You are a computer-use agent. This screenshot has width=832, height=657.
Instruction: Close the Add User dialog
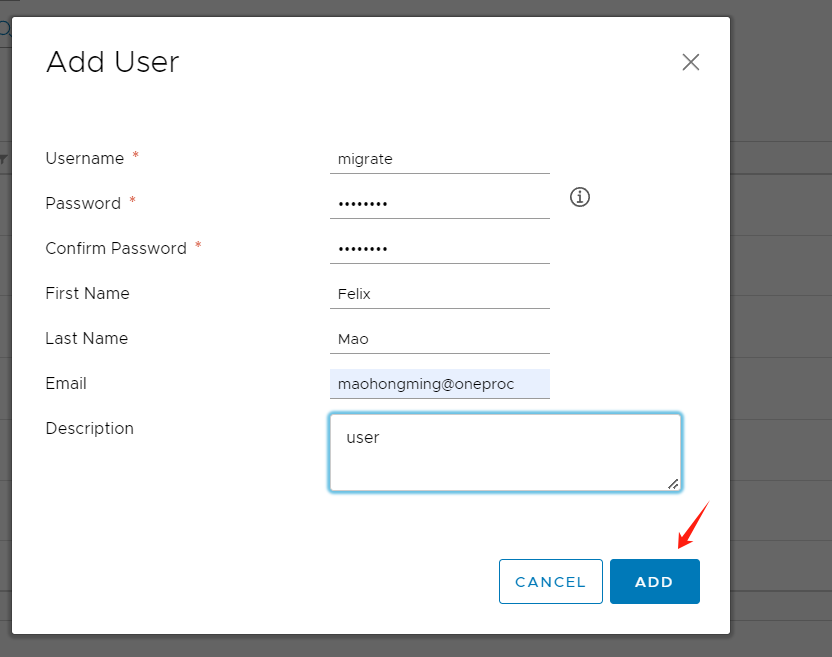point(690,62)
